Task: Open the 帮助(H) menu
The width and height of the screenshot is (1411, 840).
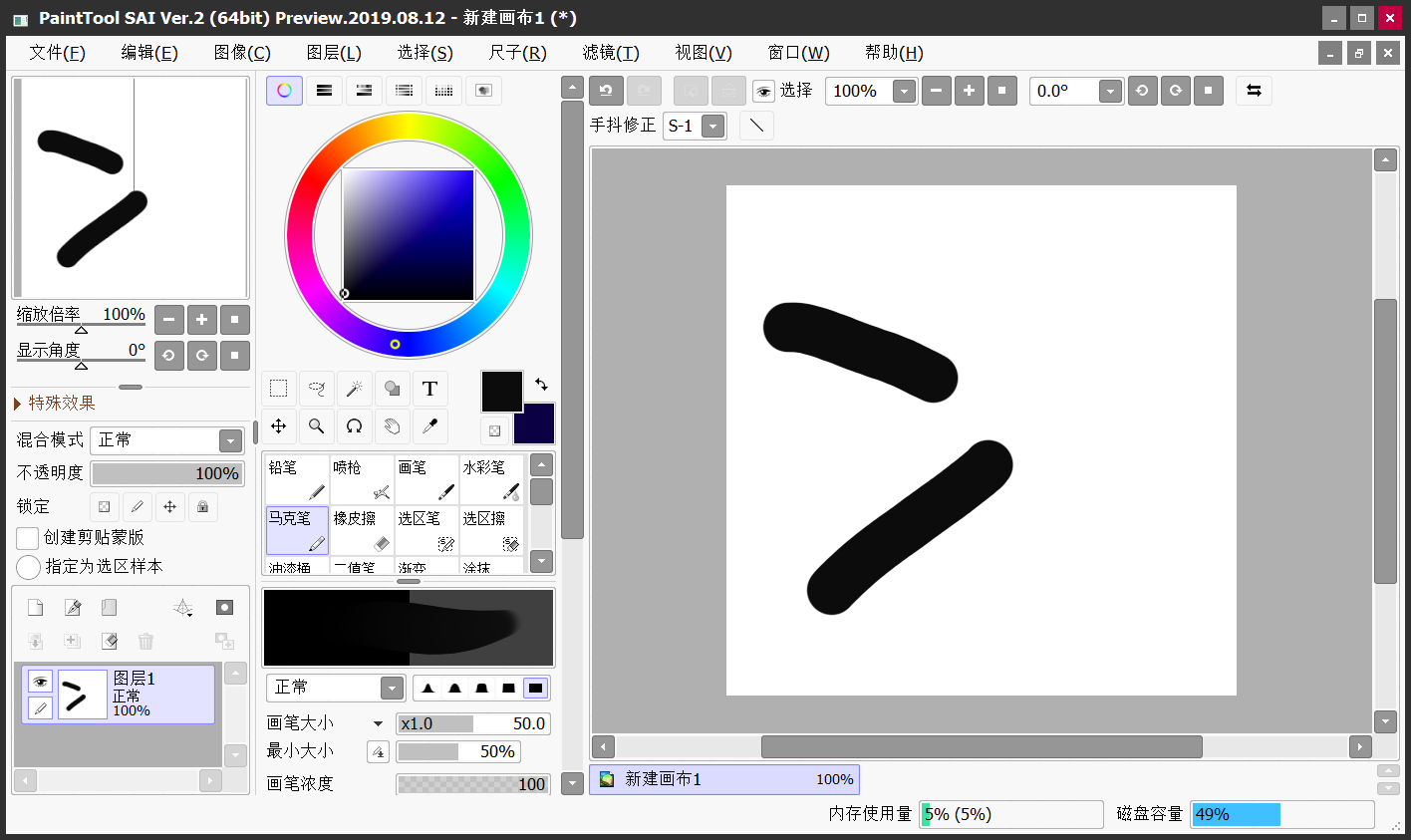Action: tap(894, 53)
